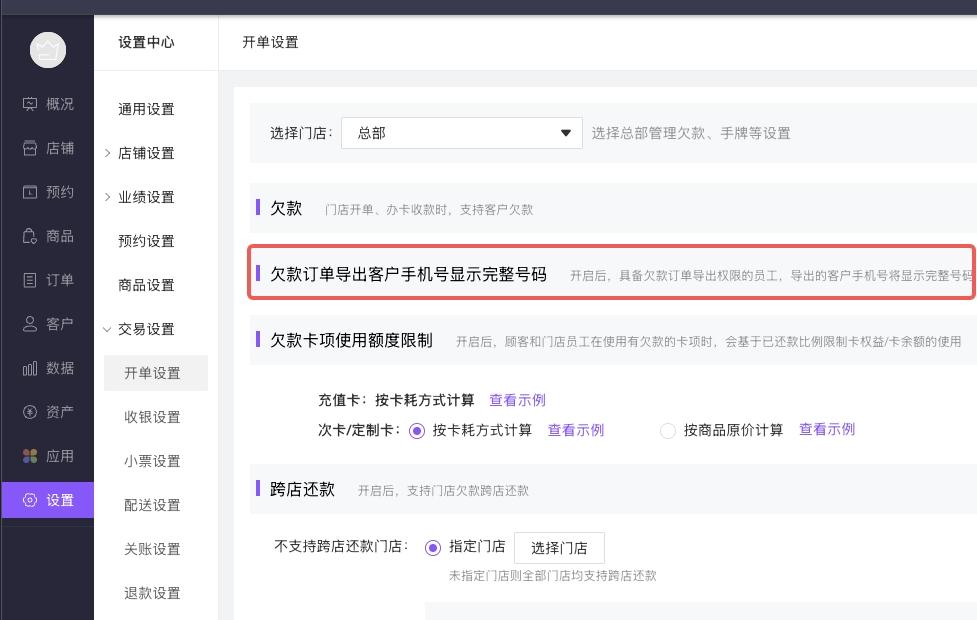
Task: Open 商品设置 menu item
Action: tap(146, 285)
